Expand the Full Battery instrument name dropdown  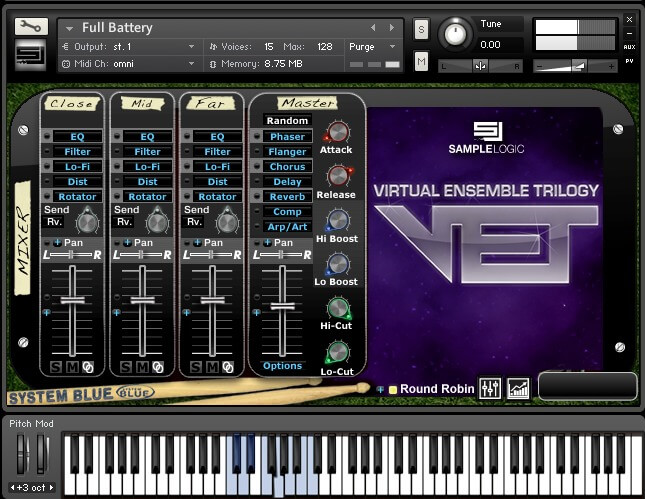click(69, 28)
